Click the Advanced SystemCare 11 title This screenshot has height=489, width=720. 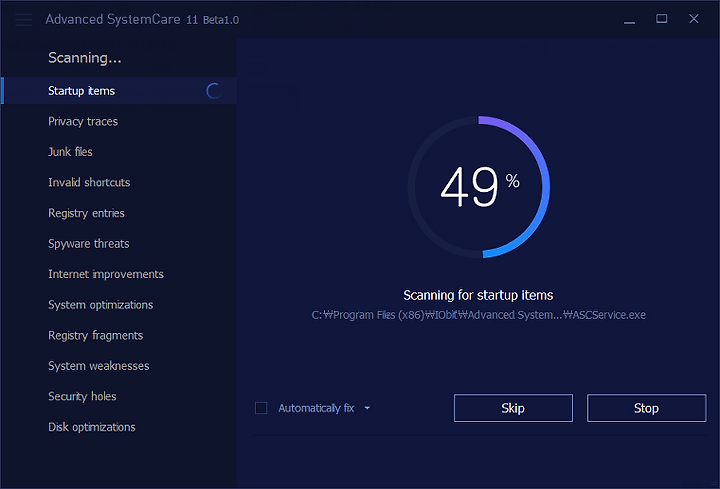pos(142,19)
